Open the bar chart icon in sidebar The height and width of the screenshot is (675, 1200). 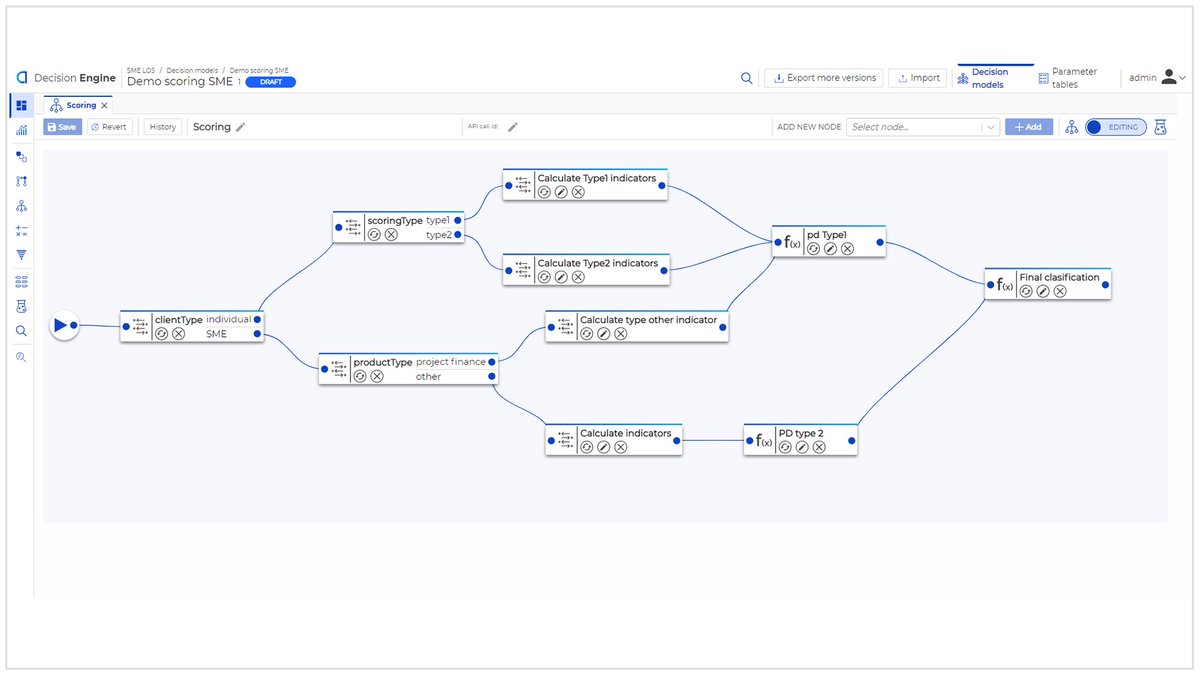tap(21, 131)
